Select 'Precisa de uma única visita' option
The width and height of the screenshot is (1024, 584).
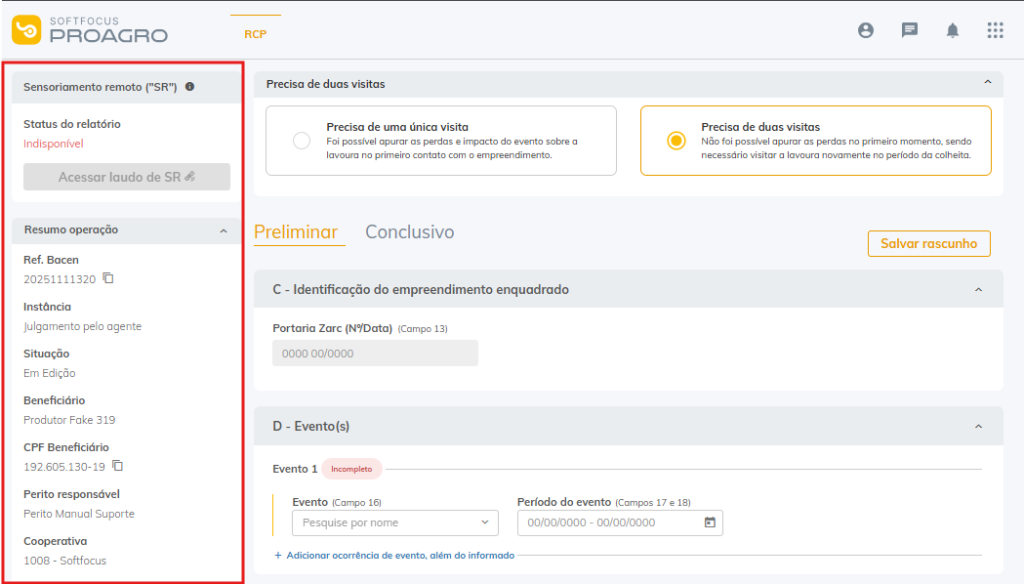302,141
